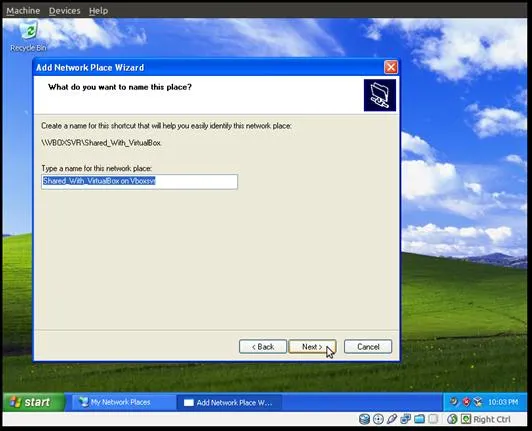Image resolution: width=532 pixels, height=431 pixels.
Task: Click the network adapters status icon
Action: pyautogui.click(x=405, y=419)
